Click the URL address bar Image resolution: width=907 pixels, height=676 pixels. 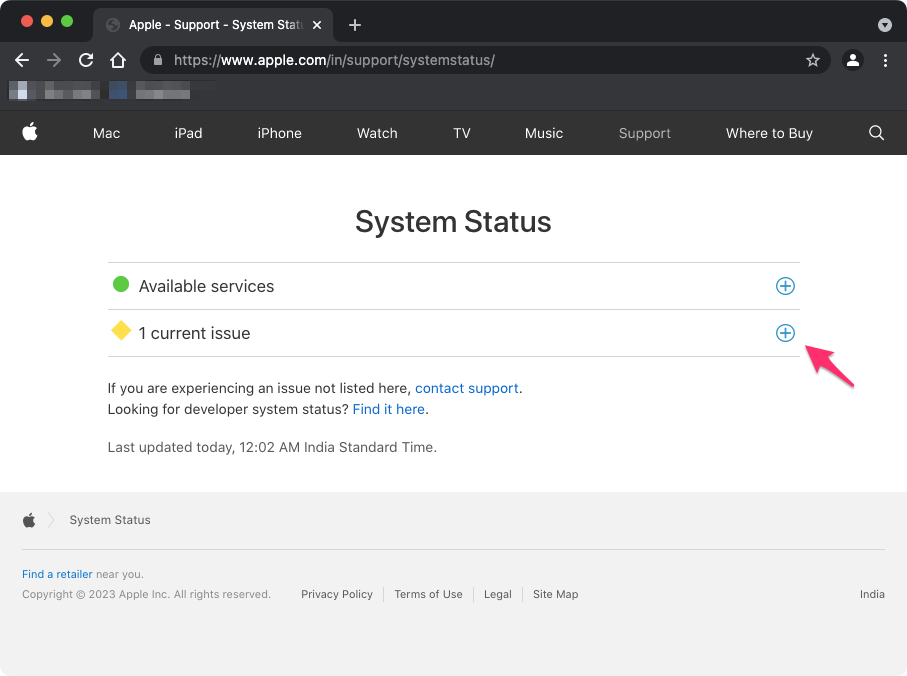(485, 60)
